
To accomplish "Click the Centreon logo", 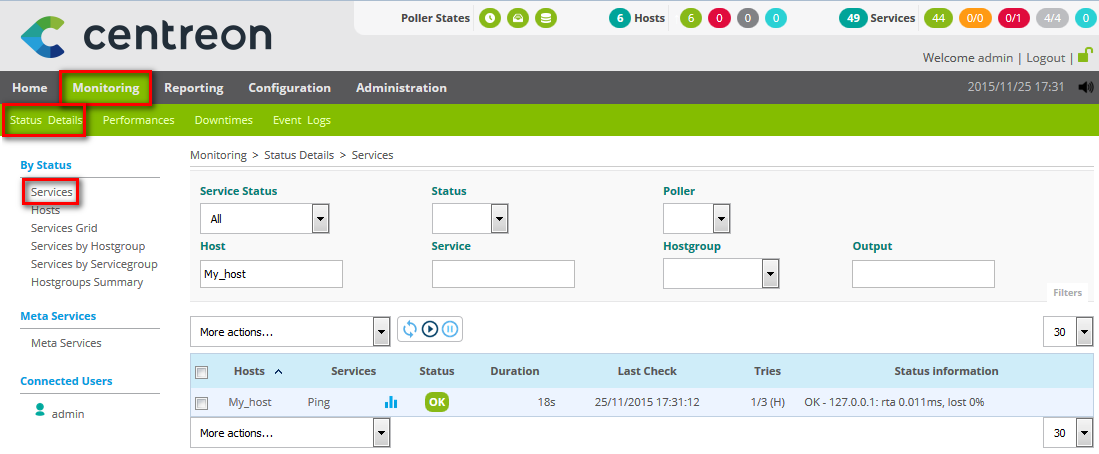I will (146, 36).
